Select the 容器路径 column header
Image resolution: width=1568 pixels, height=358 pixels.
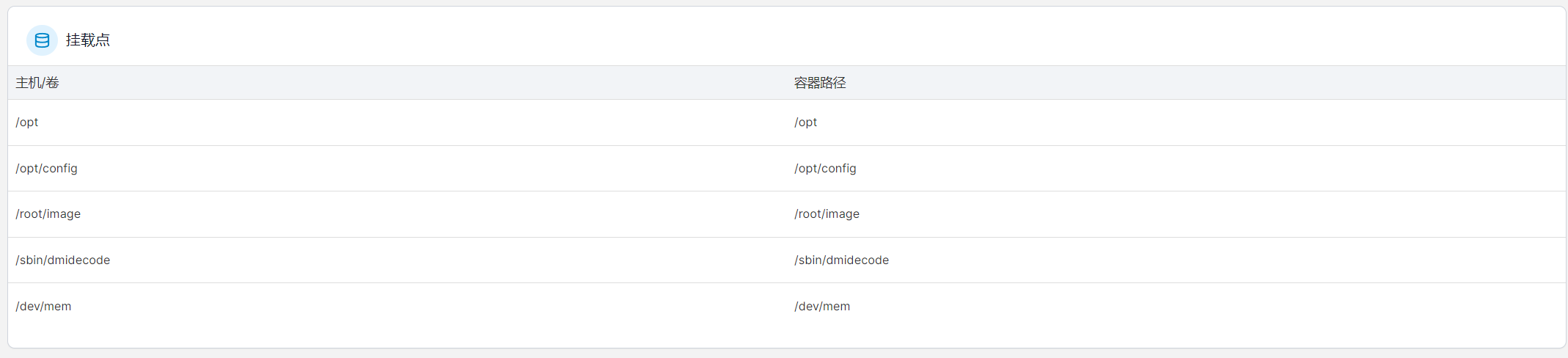pos(820,83)
